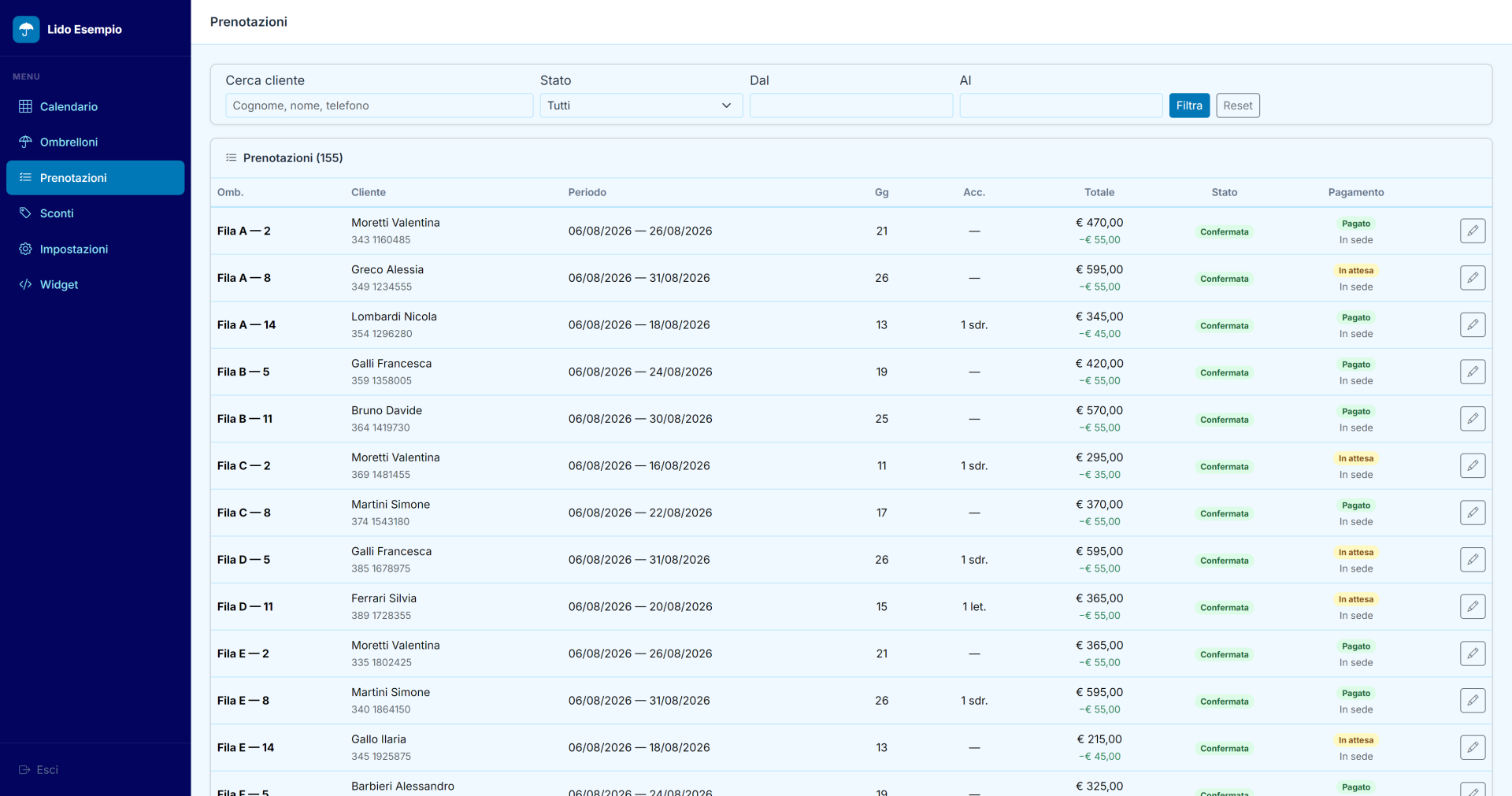The height and width of the screenshot is (796, 1512).
Task: Open Impostazioni menu entry
Action: pos(95,249)
